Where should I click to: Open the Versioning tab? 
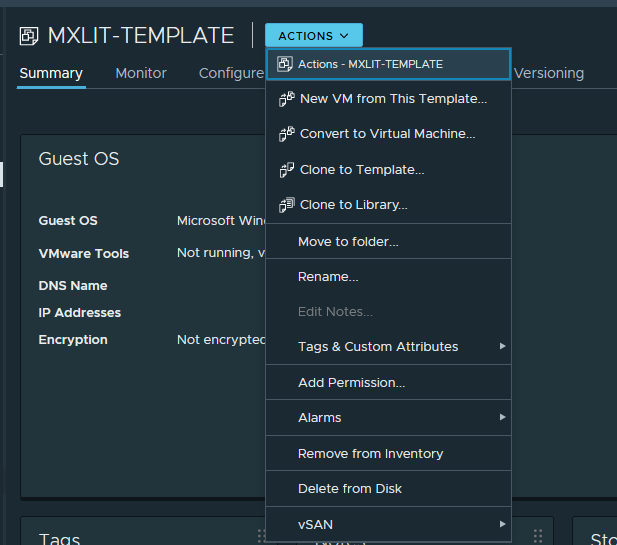548,73
